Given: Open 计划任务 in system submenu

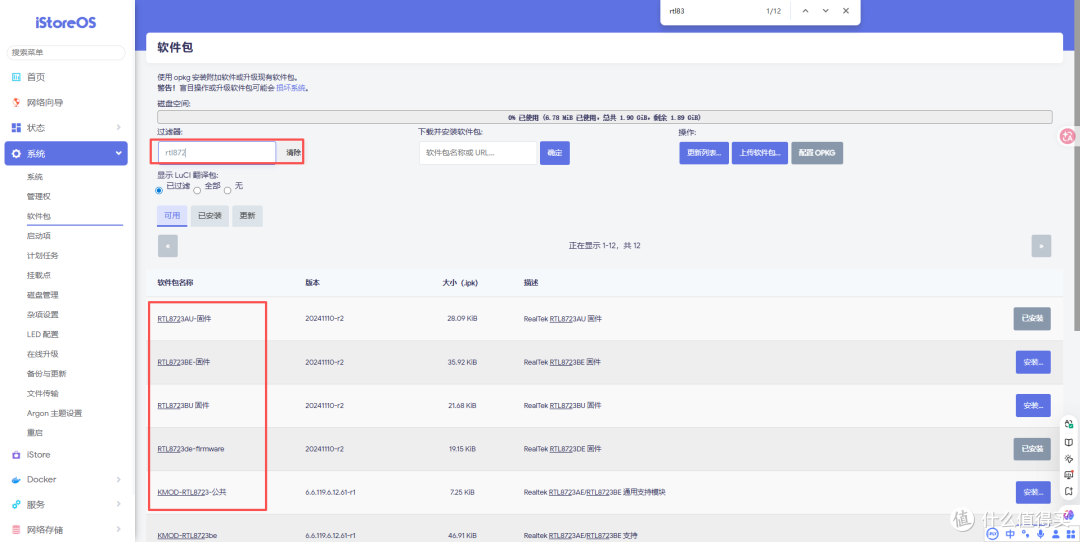Looking at the screenshot, I should pyautogui.click(x=43, y=256).
